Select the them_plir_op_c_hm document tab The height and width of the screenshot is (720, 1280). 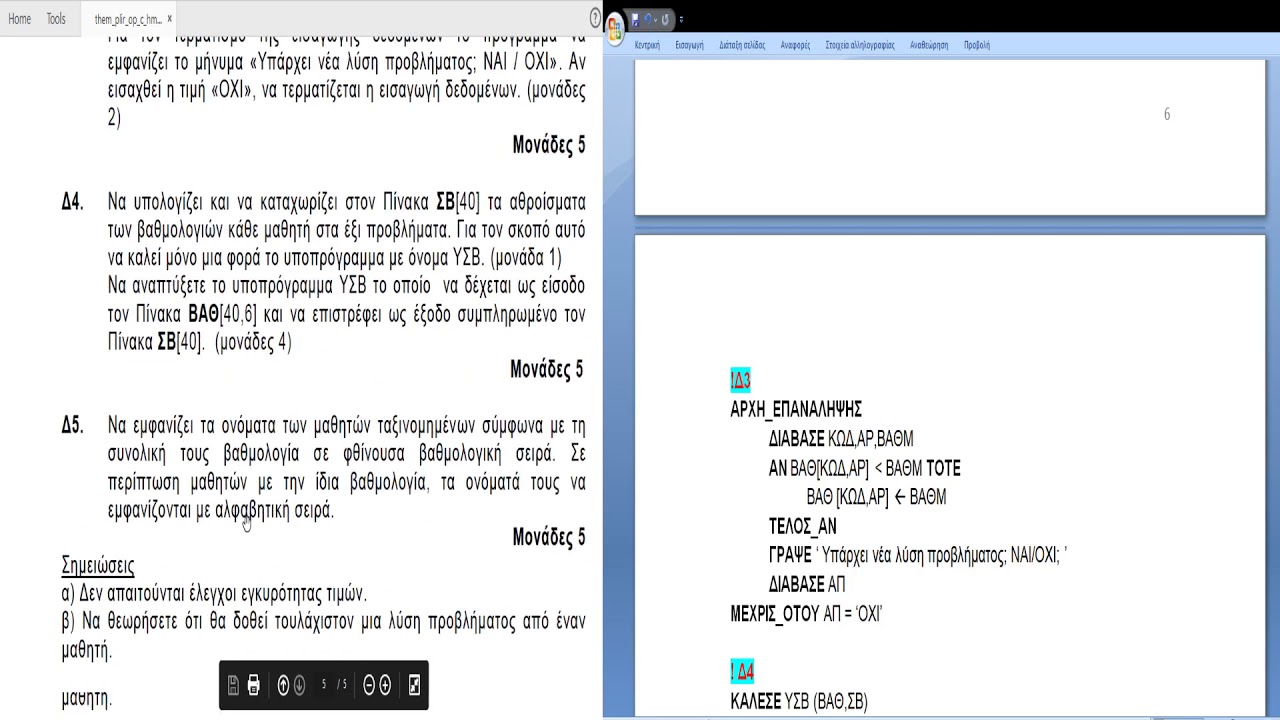pos(127,19)
